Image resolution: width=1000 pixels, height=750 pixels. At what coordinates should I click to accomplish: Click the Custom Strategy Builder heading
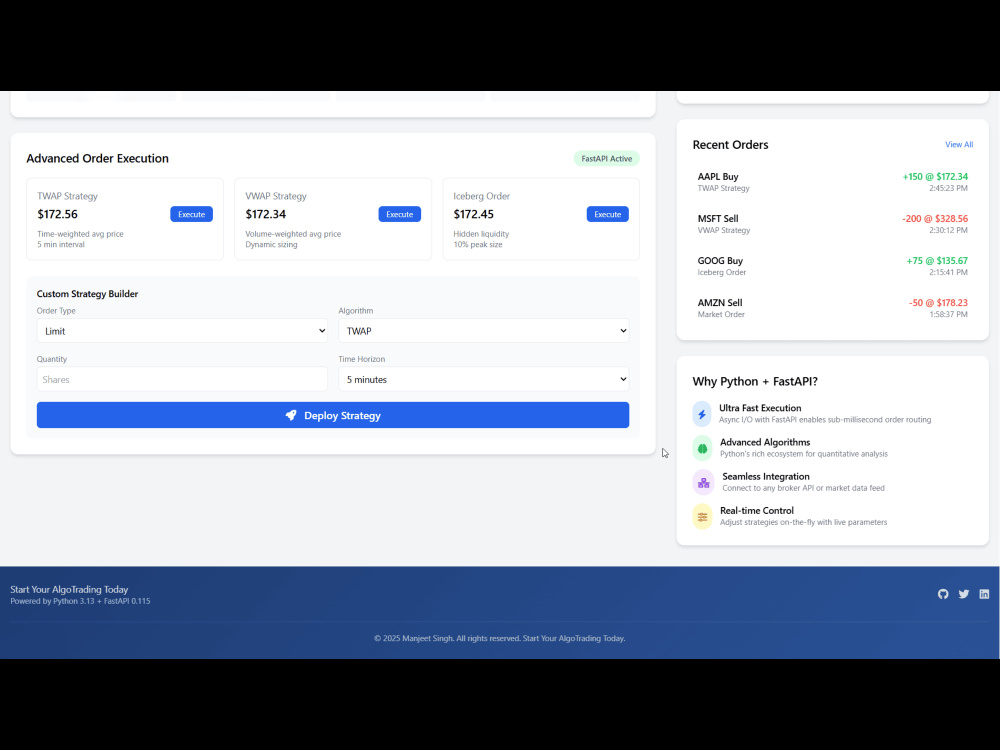87,294
